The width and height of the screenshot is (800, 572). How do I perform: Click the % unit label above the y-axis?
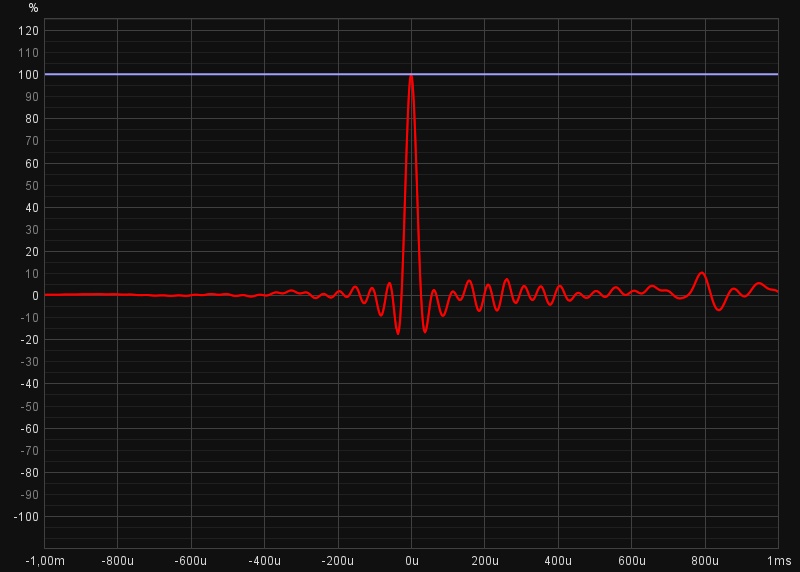(33, 8)
